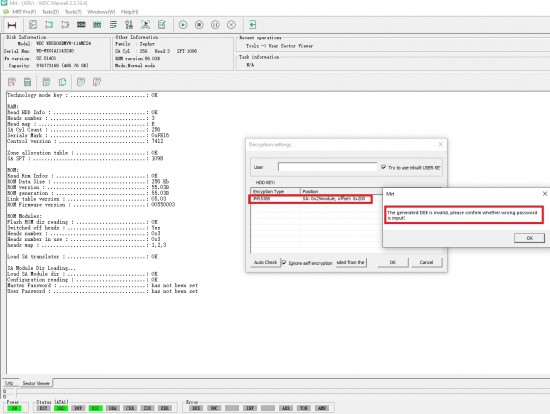Close the Decryption settings dialog
Image resolution: width=550 pixels, height=414 pixels.
click(x=441, y=144)
